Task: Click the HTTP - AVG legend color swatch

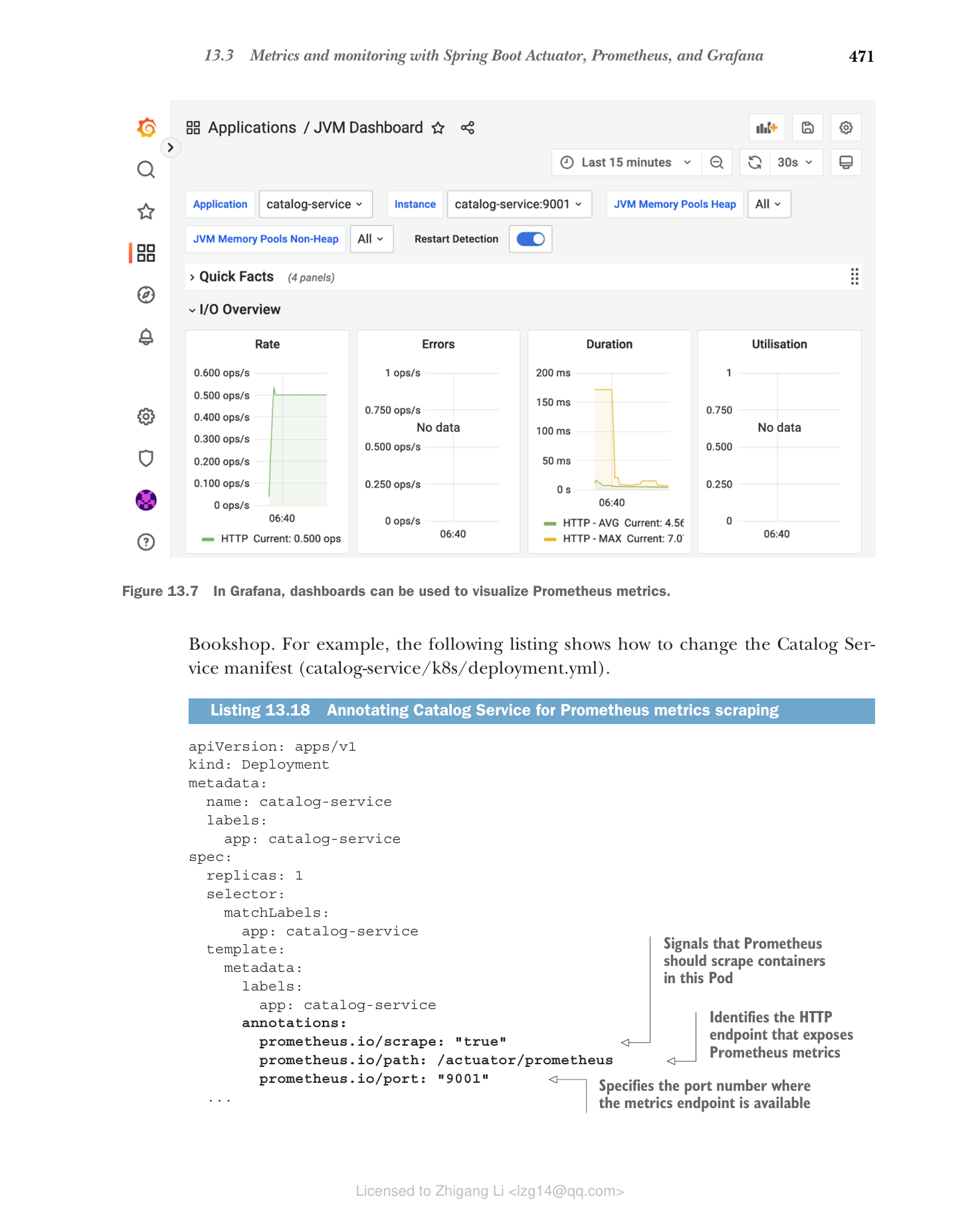Action: coord(550,523)
